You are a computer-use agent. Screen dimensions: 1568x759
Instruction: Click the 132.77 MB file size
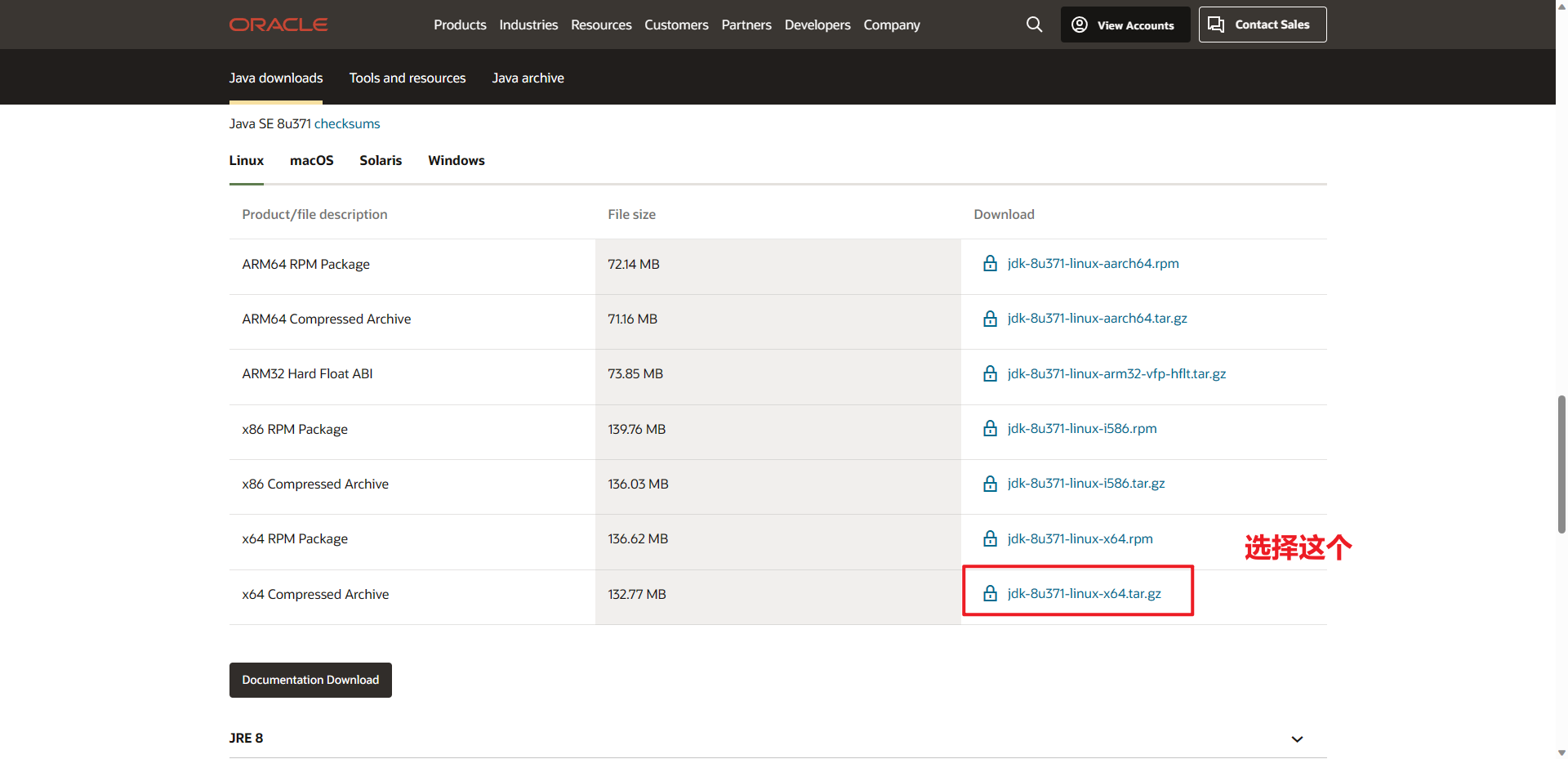point(637,594)
